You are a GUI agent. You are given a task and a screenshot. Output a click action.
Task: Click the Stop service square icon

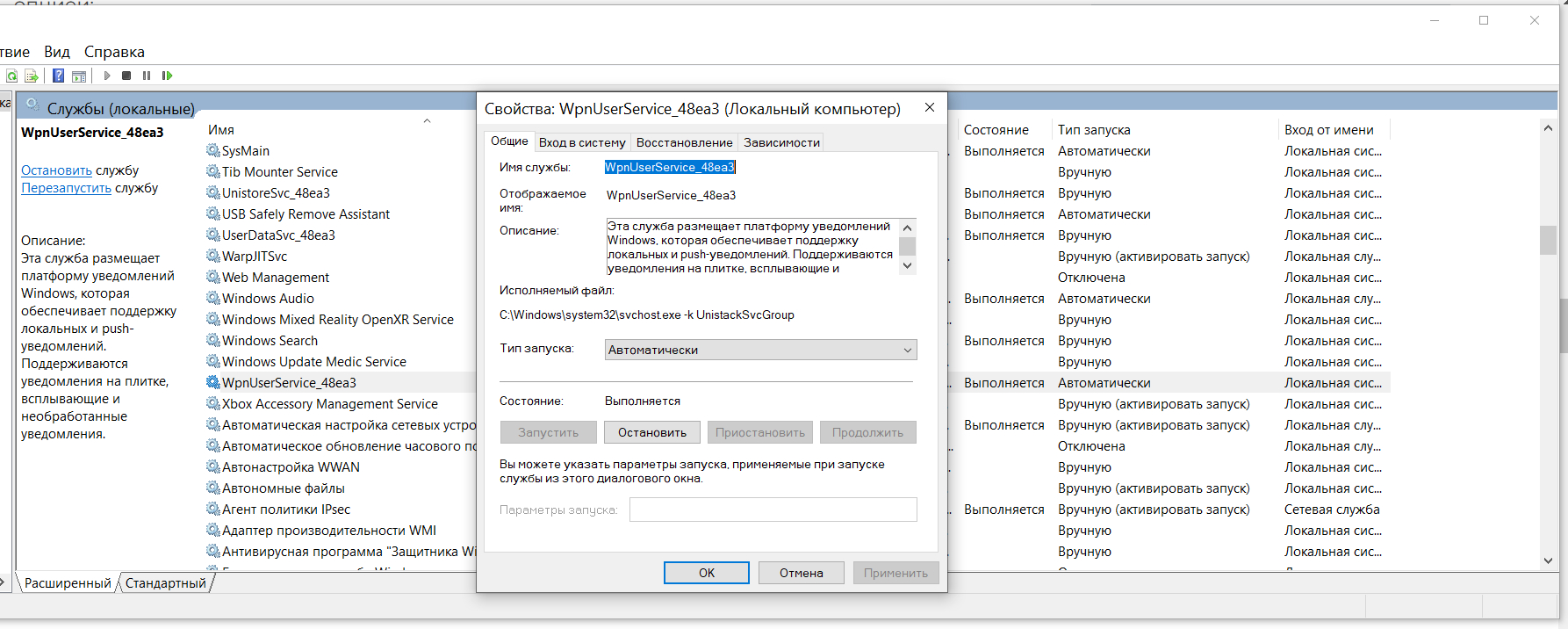(126, 76)
